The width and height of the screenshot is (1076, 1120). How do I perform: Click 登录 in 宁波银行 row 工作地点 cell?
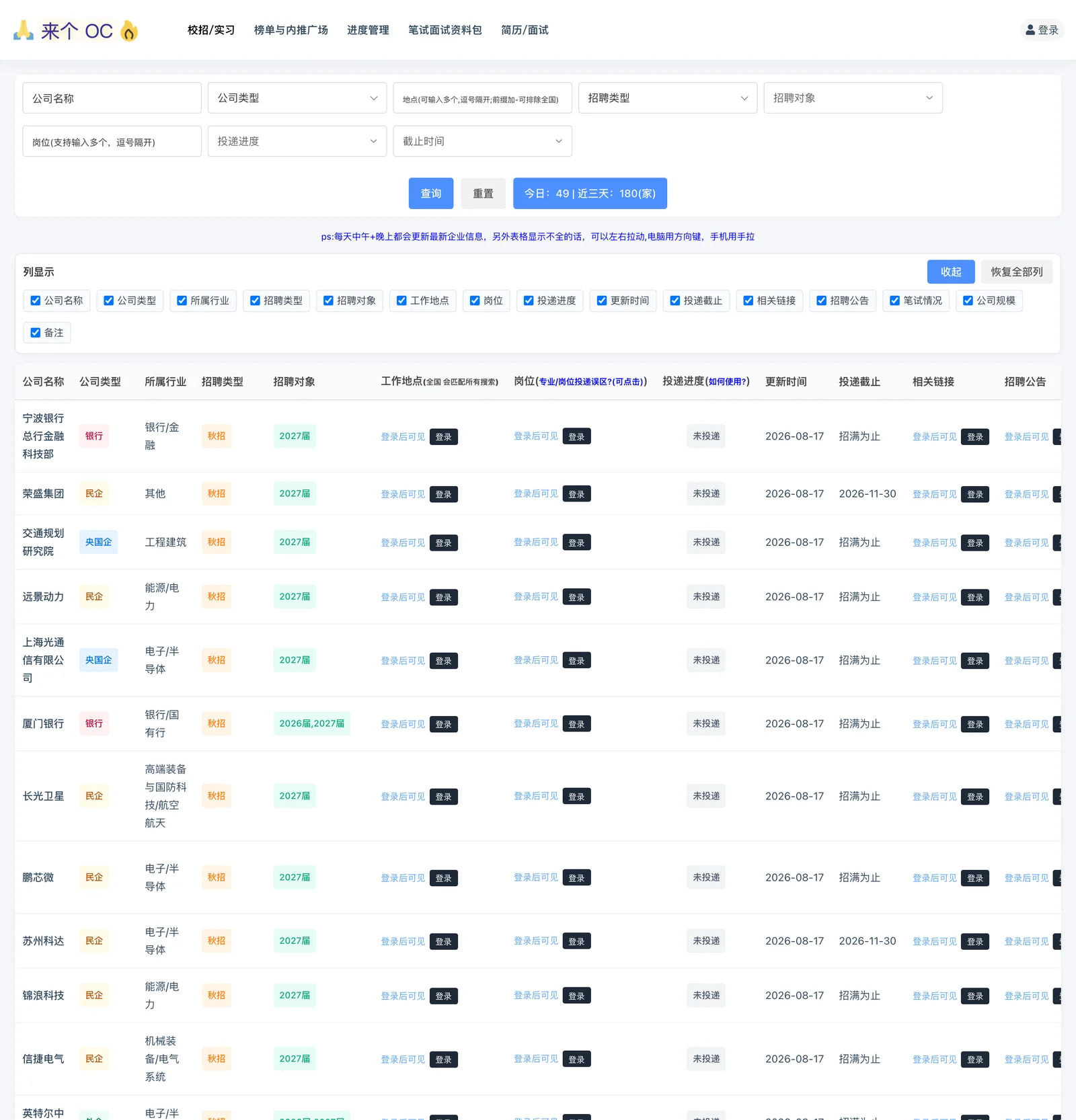coord(443,437)
